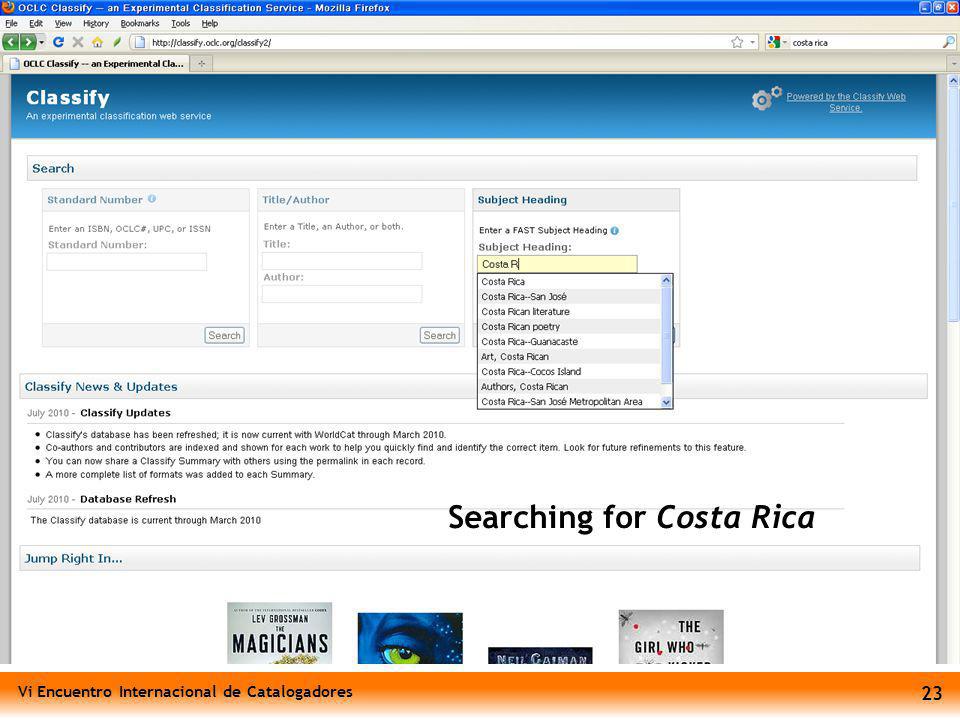The image size is (960, 720).
Task: Click the page scrollbar up arrow
Action: coord(953,80)
